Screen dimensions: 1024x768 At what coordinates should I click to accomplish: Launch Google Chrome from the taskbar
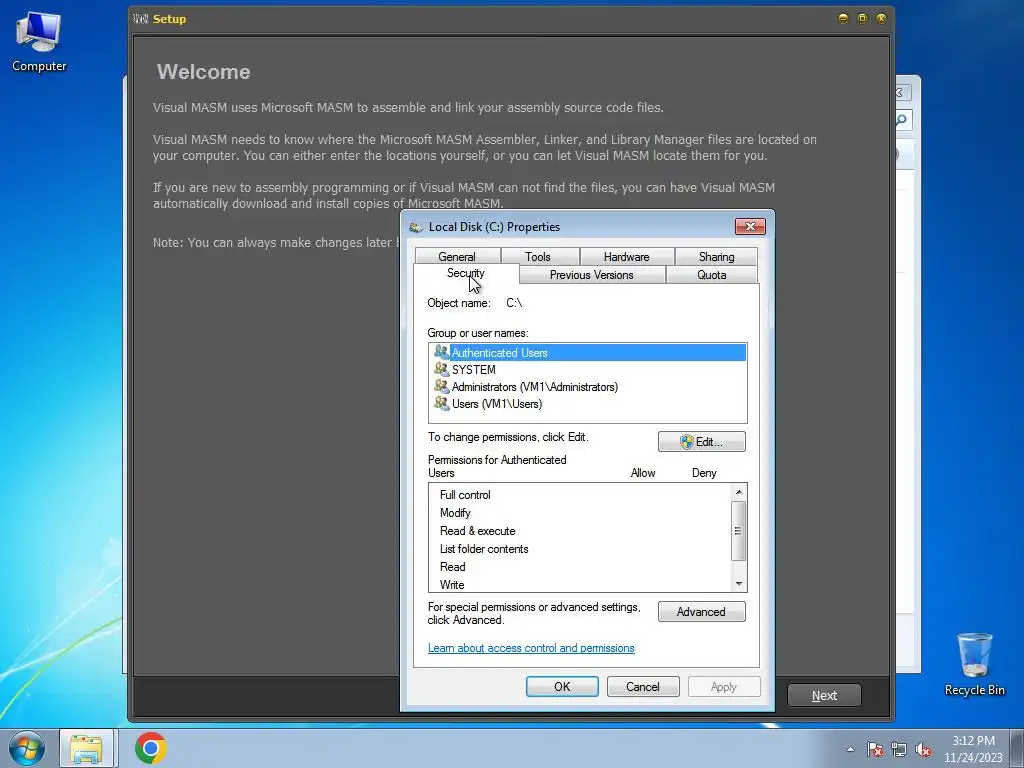pos(151,748)
